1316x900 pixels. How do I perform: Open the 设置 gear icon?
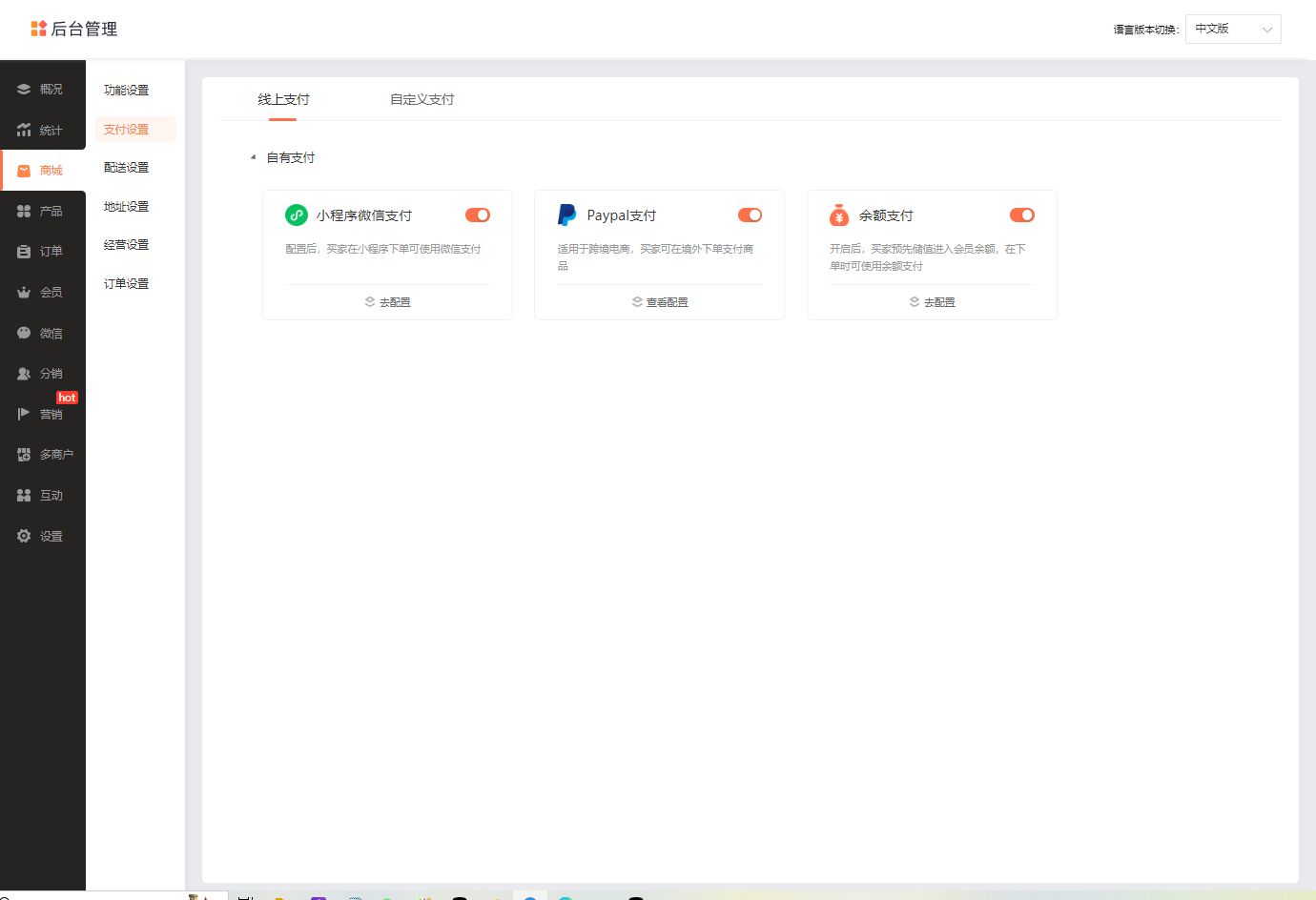[24, 536]
